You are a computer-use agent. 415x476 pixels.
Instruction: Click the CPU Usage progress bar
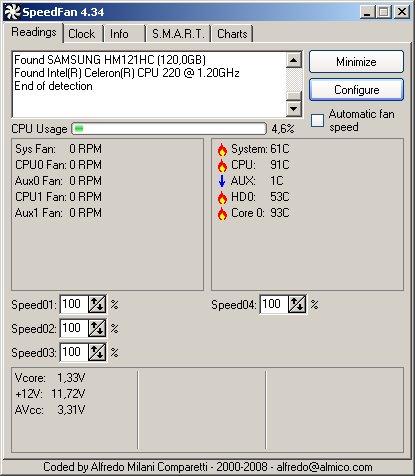(169, 129)
